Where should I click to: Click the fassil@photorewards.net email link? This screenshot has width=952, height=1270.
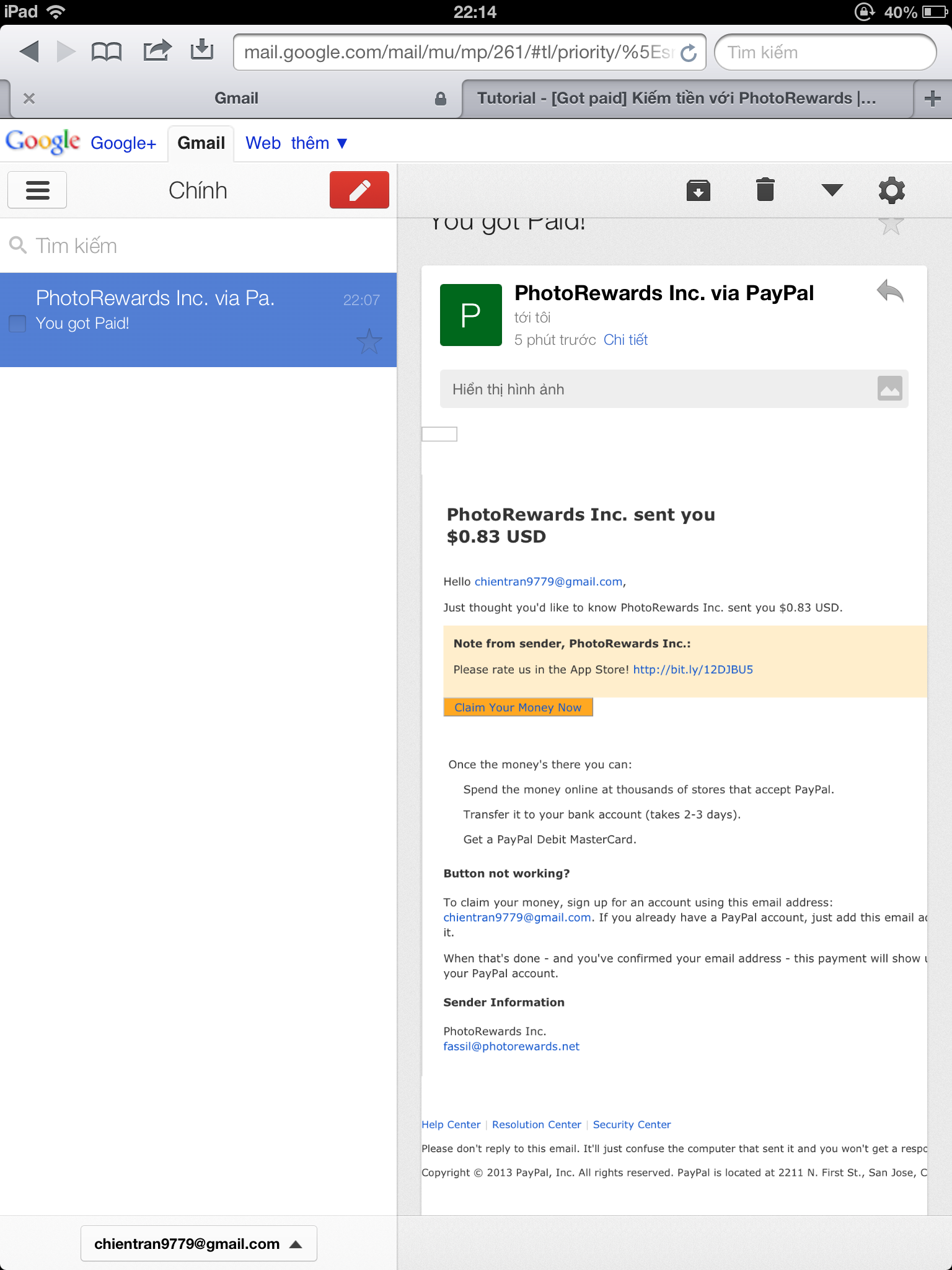pos(511,1047)
